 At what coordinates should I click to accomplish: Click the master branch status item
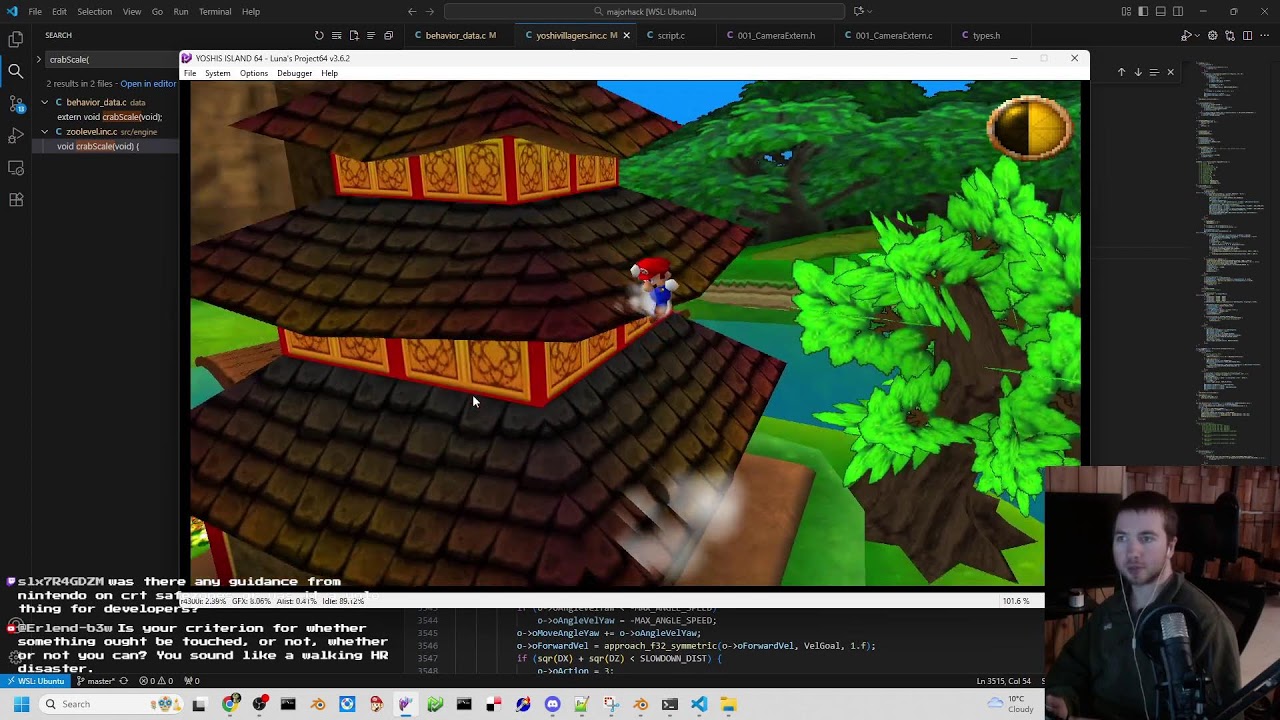pyautogui.click(x=95, y=681)
